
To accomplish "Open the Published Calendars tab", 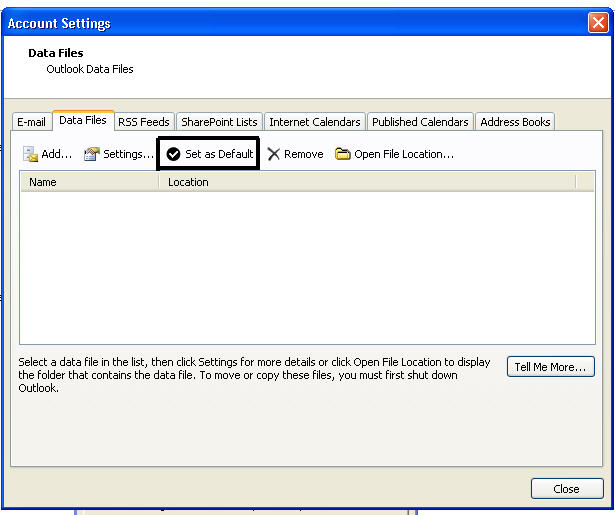I will click(x=420, y=122).
